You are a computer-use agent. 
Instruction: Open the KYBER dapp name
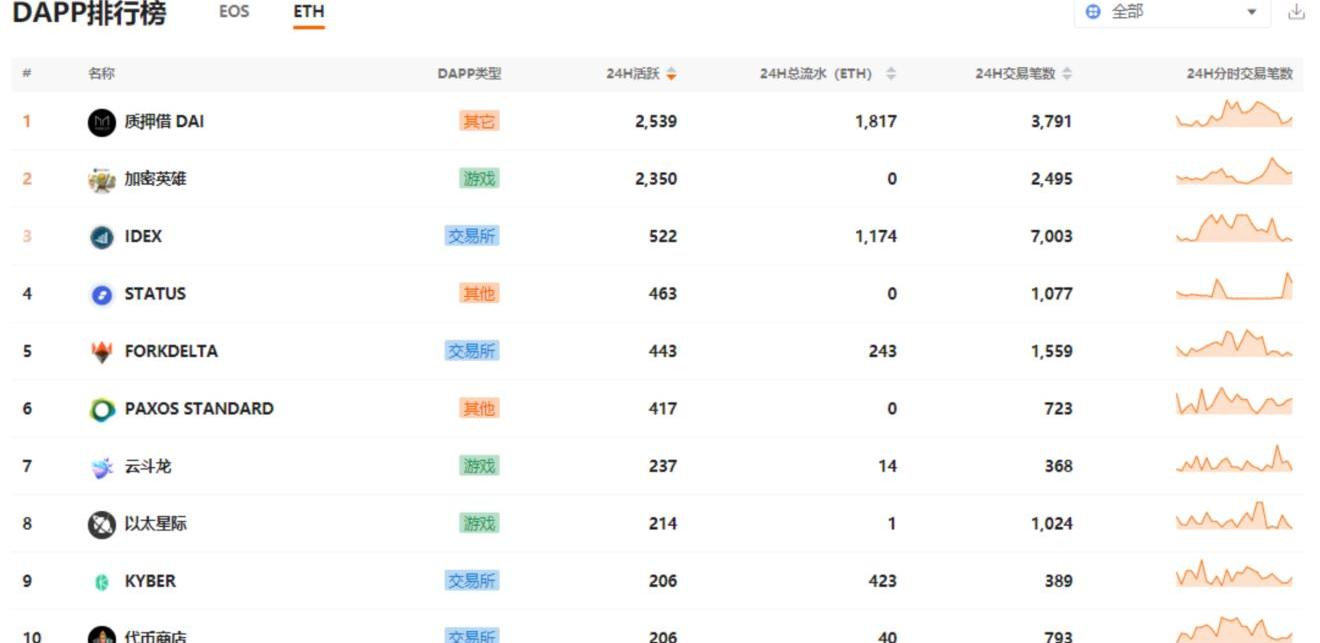[x=150, y=581]
